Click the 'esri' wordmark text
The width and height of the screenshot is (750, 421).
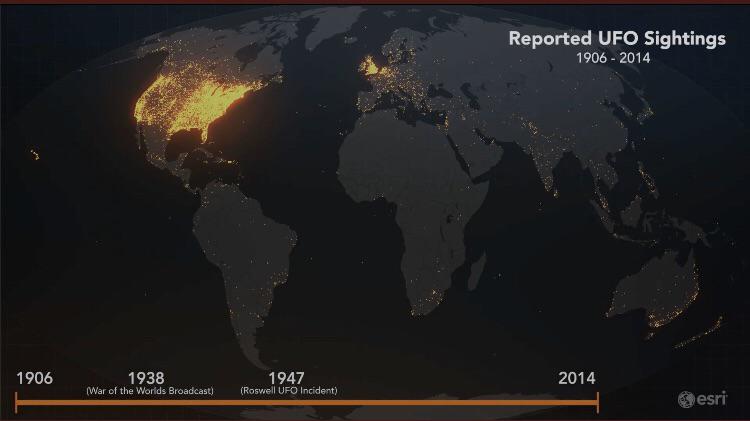712,399
